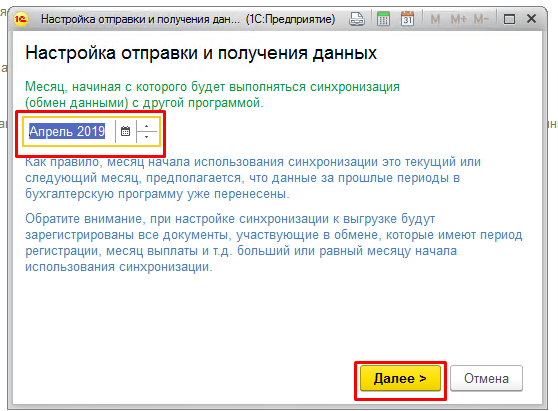
Task: Close the settings dialog window
Action: 531,19
